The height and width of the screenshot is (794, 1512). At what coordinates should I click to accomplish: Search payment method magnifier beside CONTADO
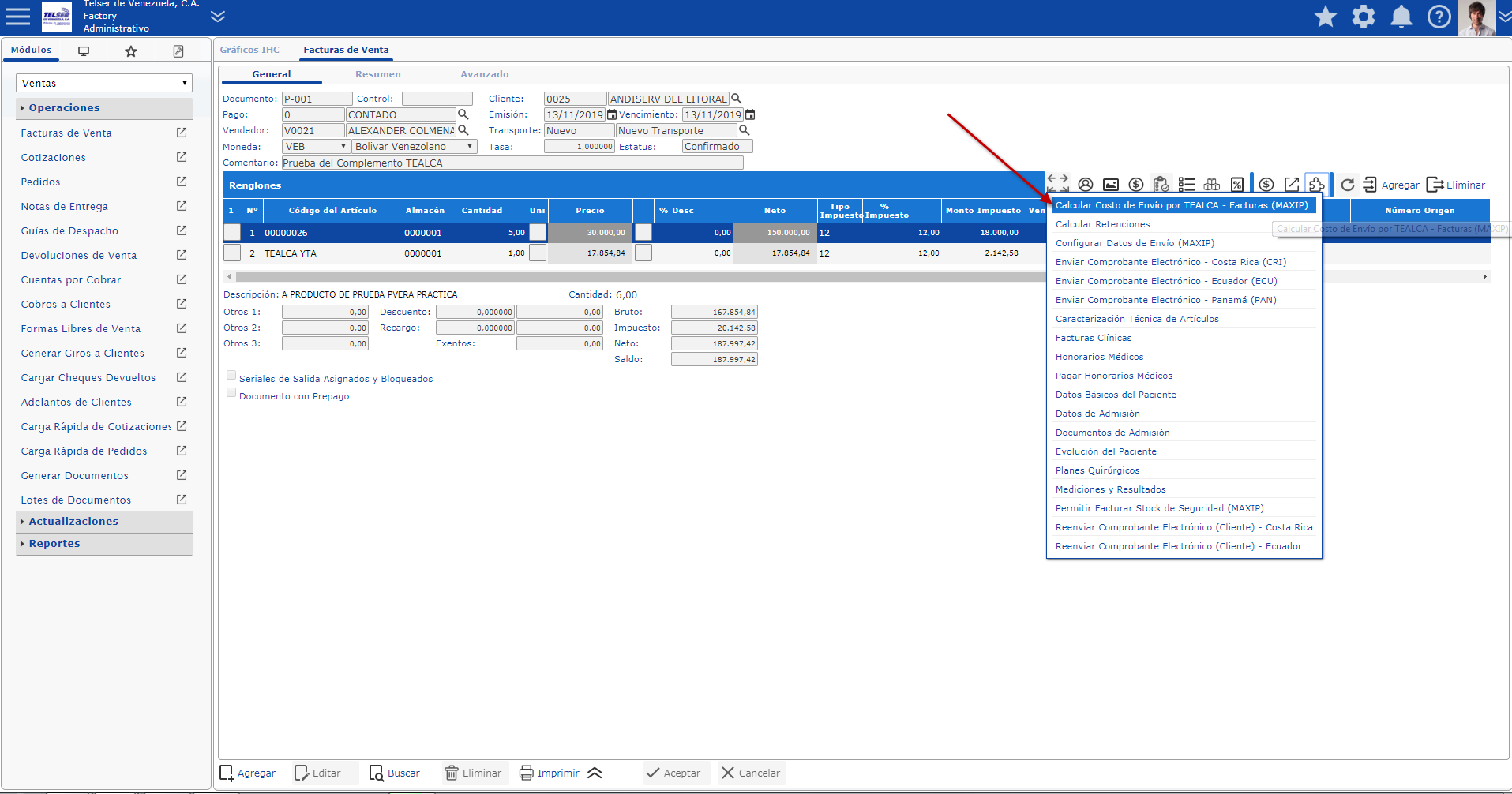pyautogui.click(x=463, y=114)
